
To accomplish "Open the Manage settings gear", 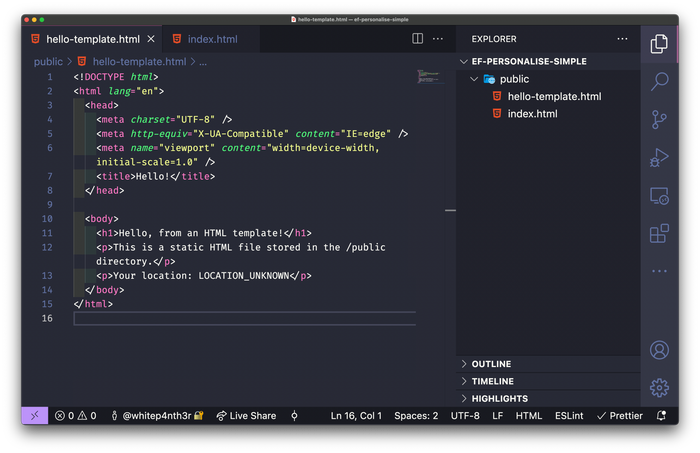I will click(659, 387).
